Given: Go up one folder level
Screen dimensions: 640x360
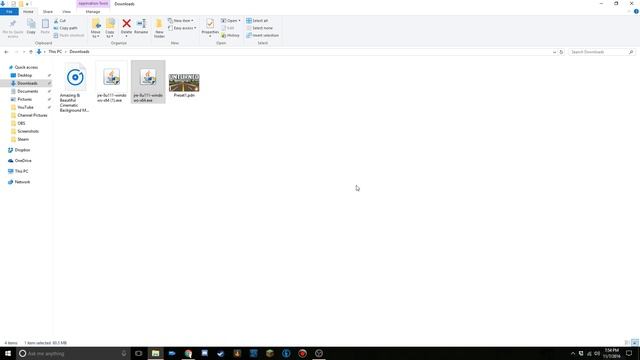Looking at the screenshot, I should (x=31, y=52).
